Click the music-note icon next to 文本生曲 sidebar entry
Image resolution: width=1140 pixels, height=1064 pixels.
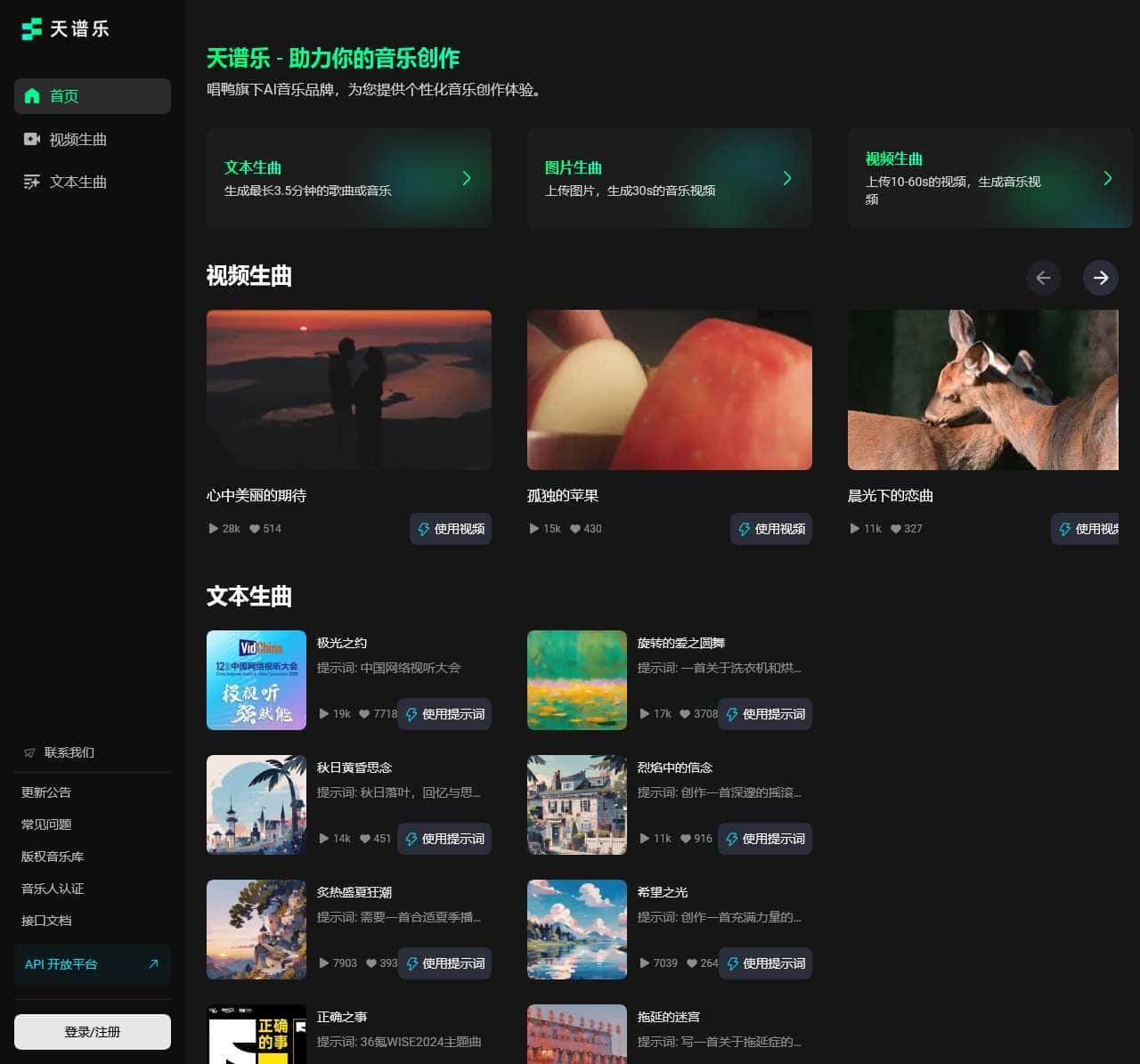point(32,182)
